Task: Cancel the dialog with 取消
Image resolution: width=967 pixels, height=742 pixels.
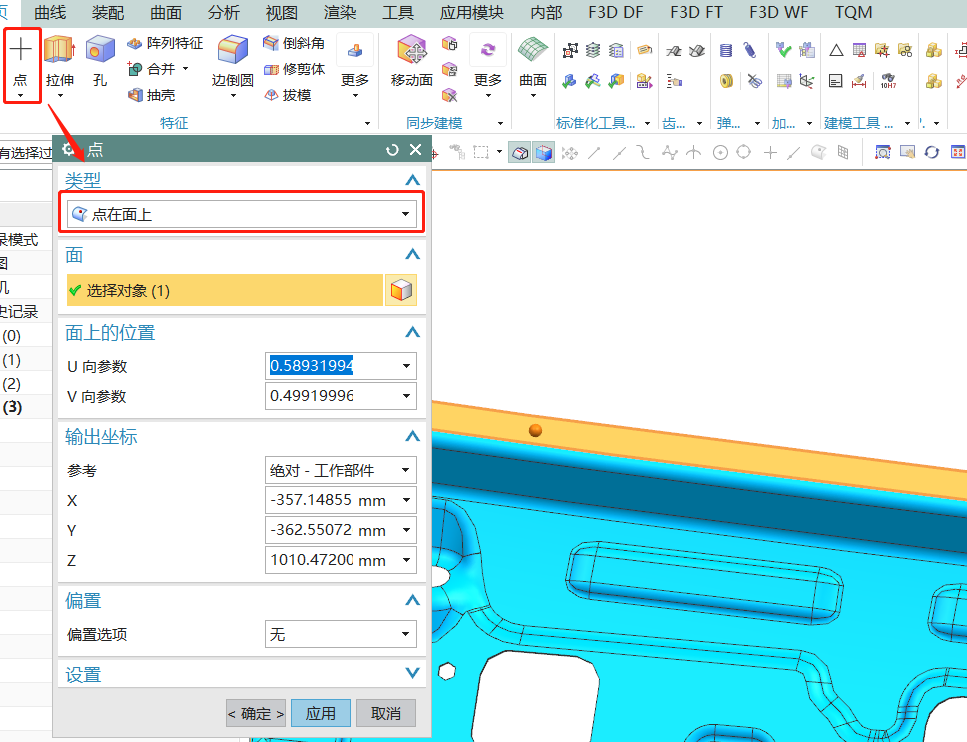Action: (x=385, y=714)
